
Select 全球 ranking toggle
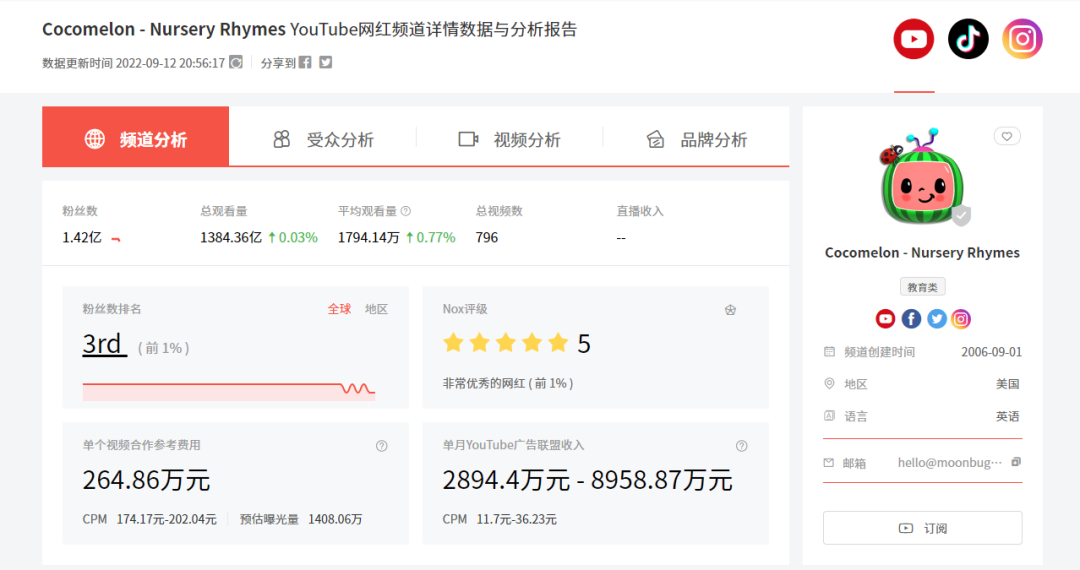339,309
